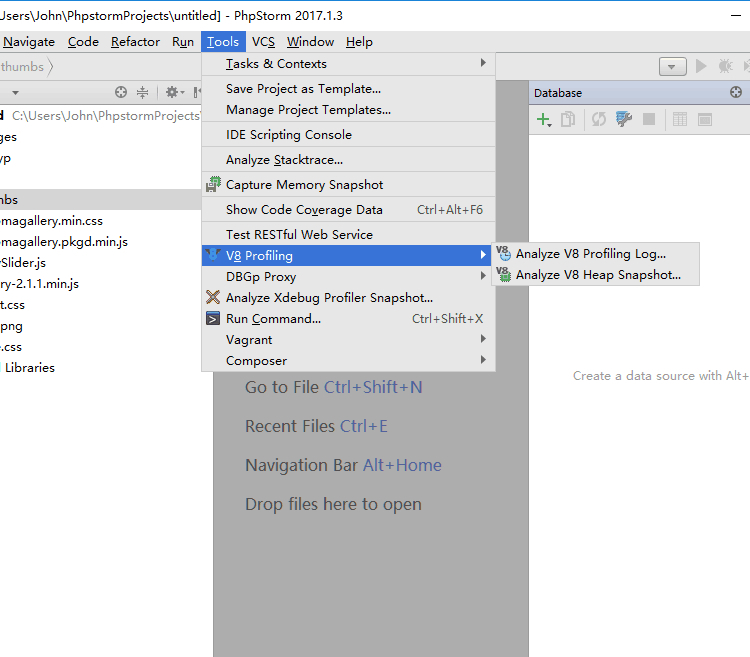Choose Save Project as Template
The height and width of the screenshot is (657, 750).
(x=348, y=89)
